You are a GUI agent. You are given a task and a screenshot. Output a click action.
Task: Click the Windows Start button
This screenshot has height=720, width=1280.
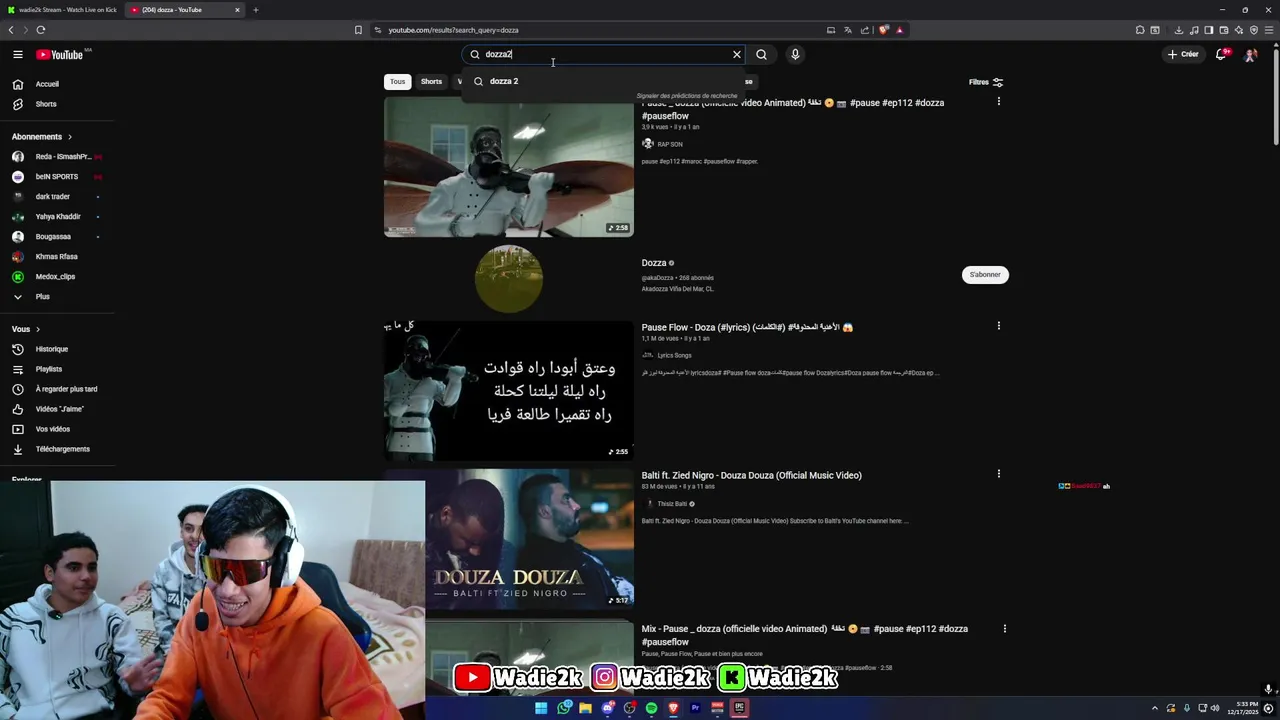pos(541,708)
